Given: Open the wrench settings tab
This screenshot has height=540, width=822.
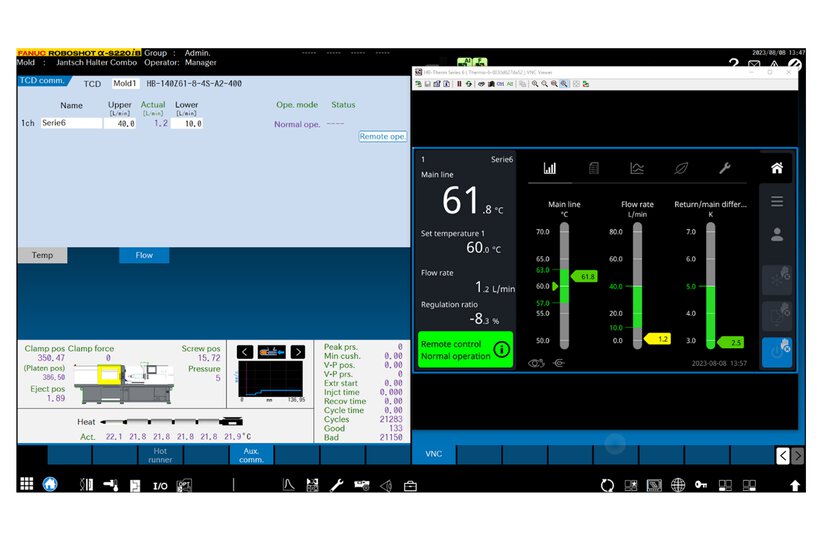Looking at the screenshot, I should [x=725, y=168].
